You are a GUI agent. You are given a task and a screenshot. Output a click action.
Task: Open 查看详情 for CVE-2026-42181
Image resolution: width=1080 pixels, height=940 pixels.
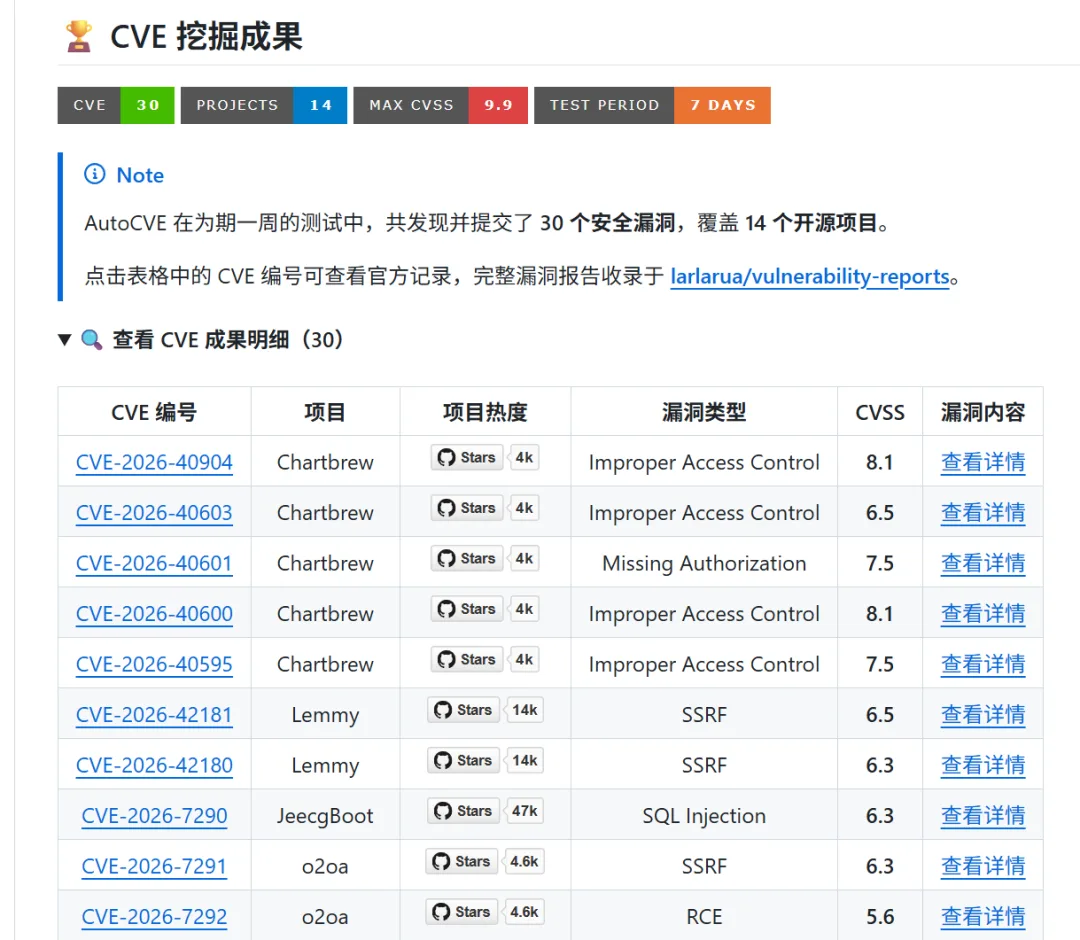click(983, 715)
